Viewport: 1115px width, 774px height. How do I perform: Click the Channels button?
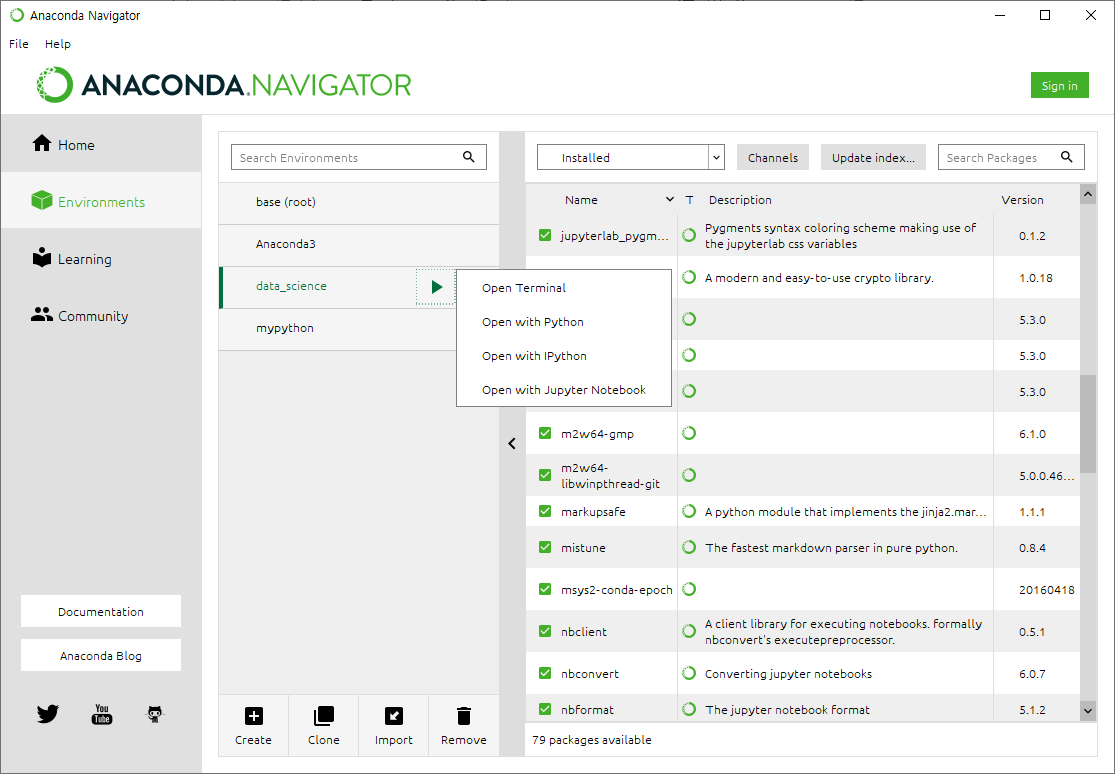pyautogui.click(x=773, y=157)
